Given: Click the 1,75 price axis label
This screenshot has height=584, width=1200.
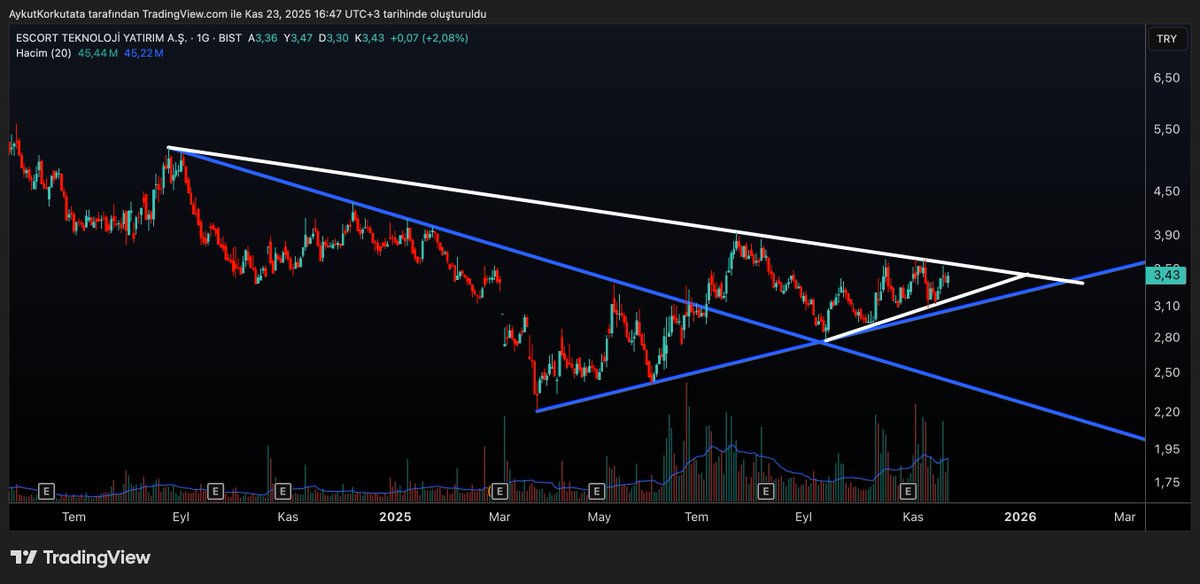Looking at the screenshot, I should click(x=1166, y=483).
